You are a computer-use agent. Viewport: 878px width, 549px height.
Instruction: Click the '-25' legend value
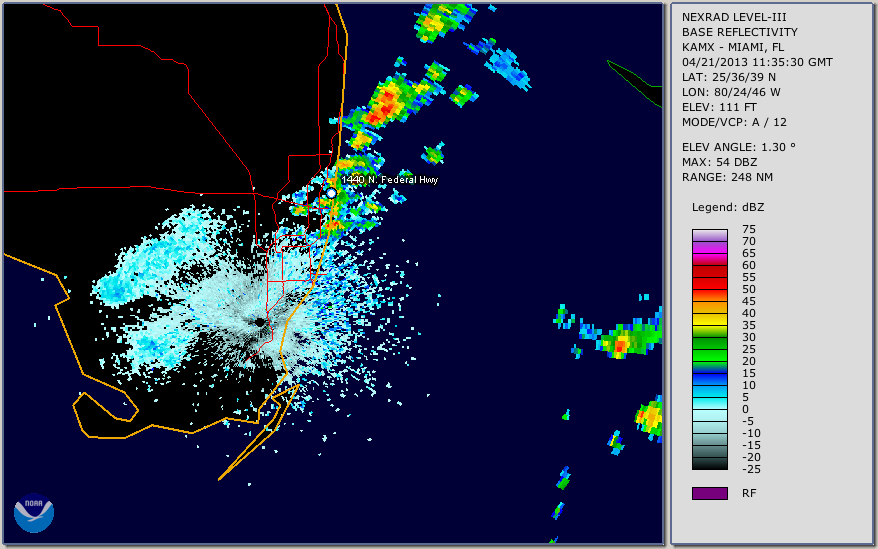tap(751, 469)
